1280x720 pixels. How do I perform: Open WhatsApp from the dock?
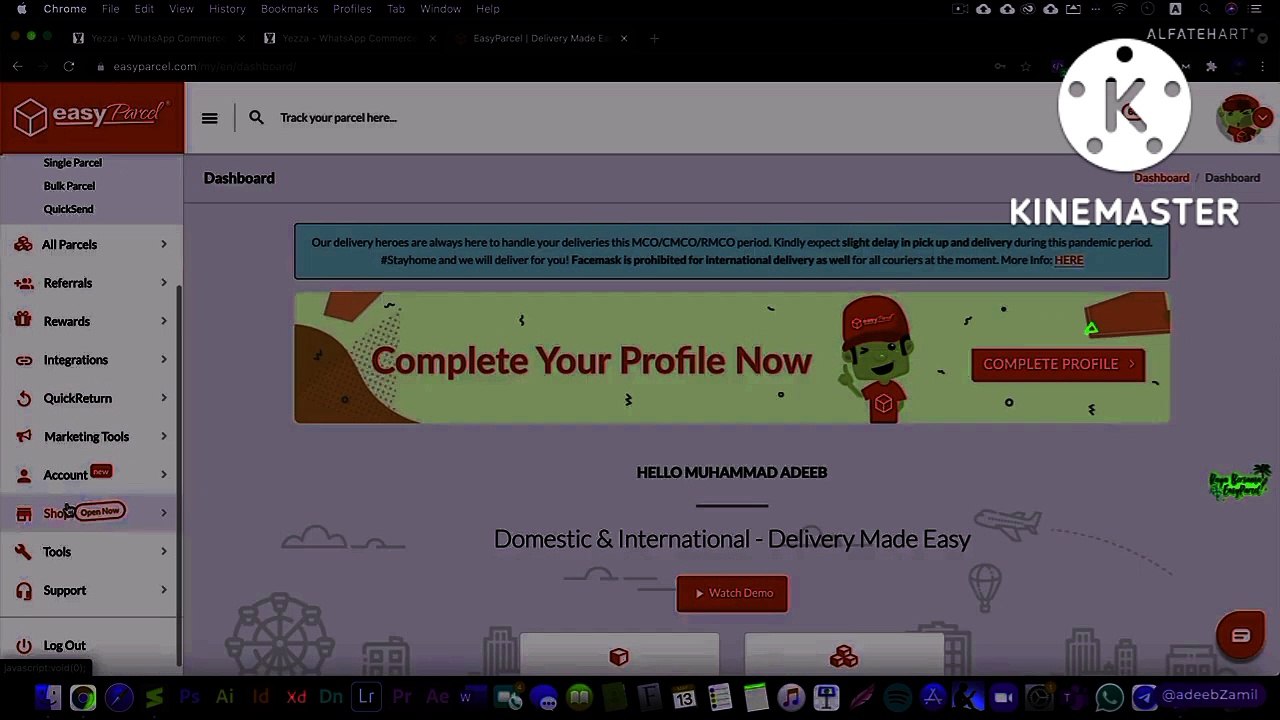point(1110,697)
